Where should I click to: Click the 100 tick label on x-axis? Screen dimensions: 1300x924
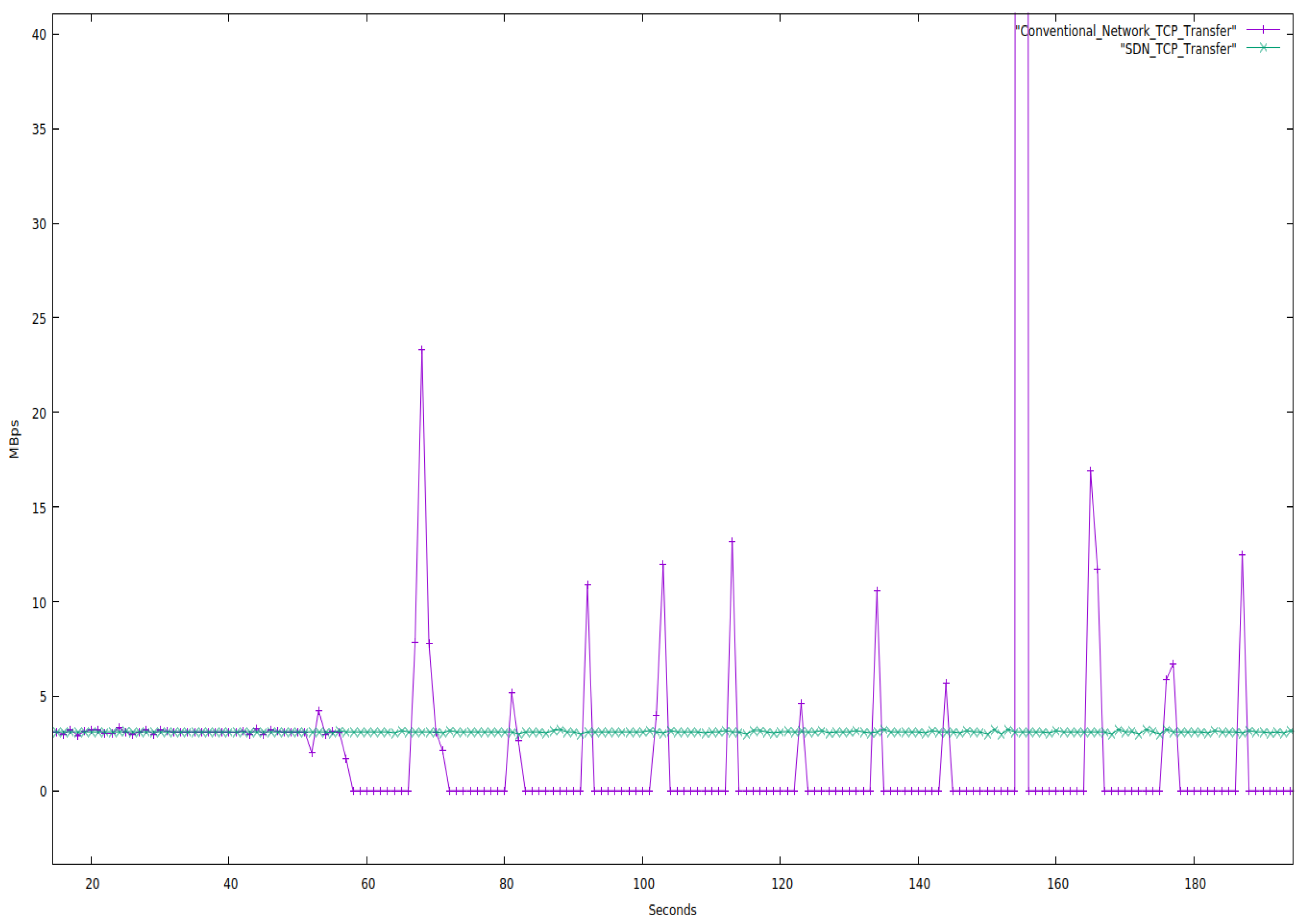click(x=644, y=883)
